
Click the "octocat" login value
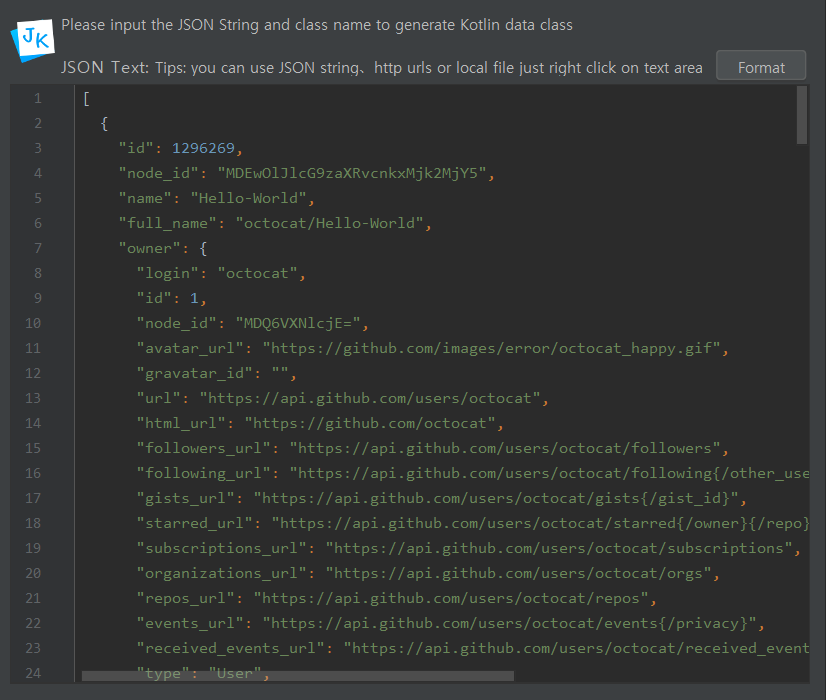(x=257, y=273)
